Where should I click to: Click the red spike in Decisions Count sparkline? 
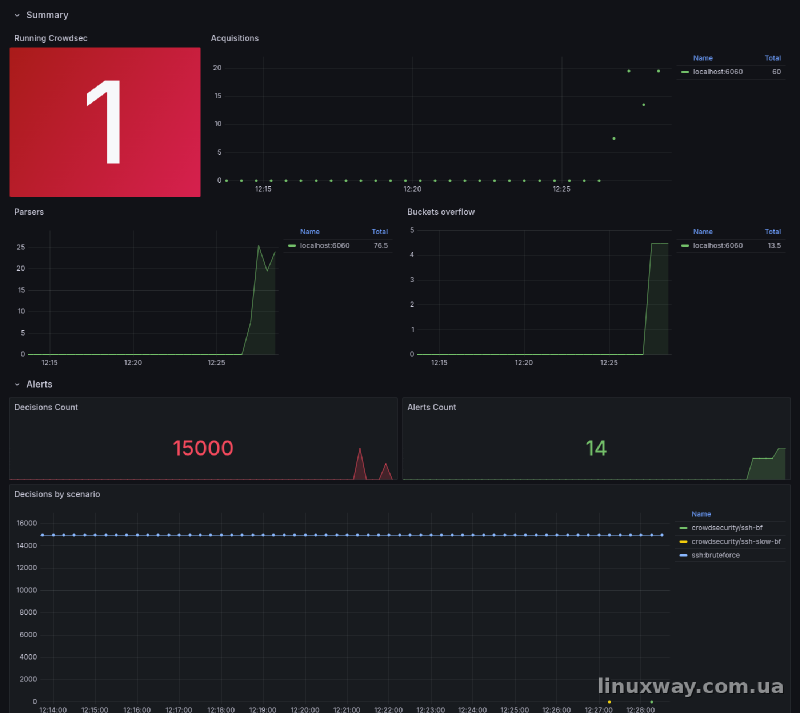[x=360, y=463]
